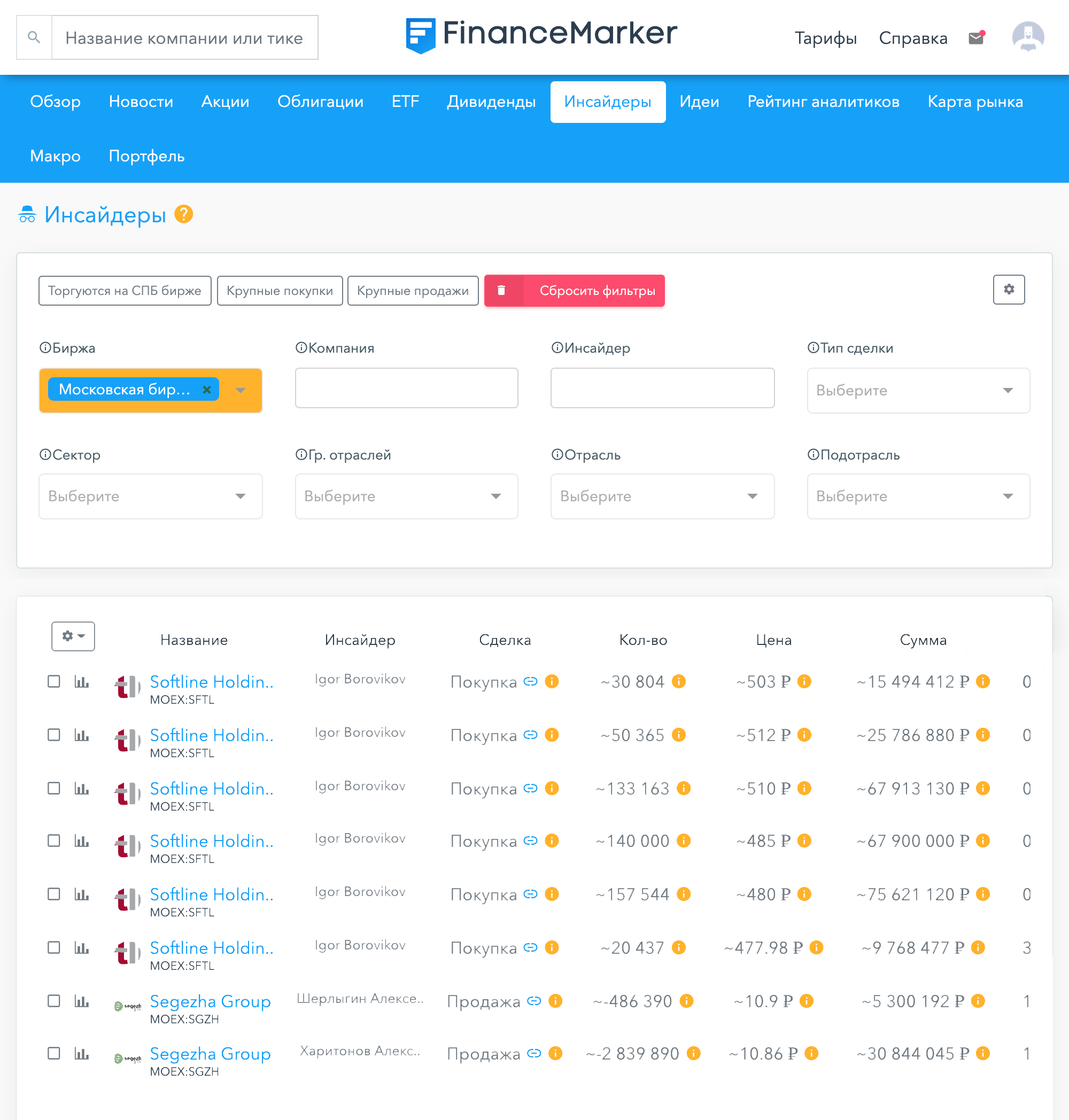1069x1120 pixels.
Task: Click the info icon next to ~477.98 ₽
Action: pyautogui.click(x=817, y=947)
